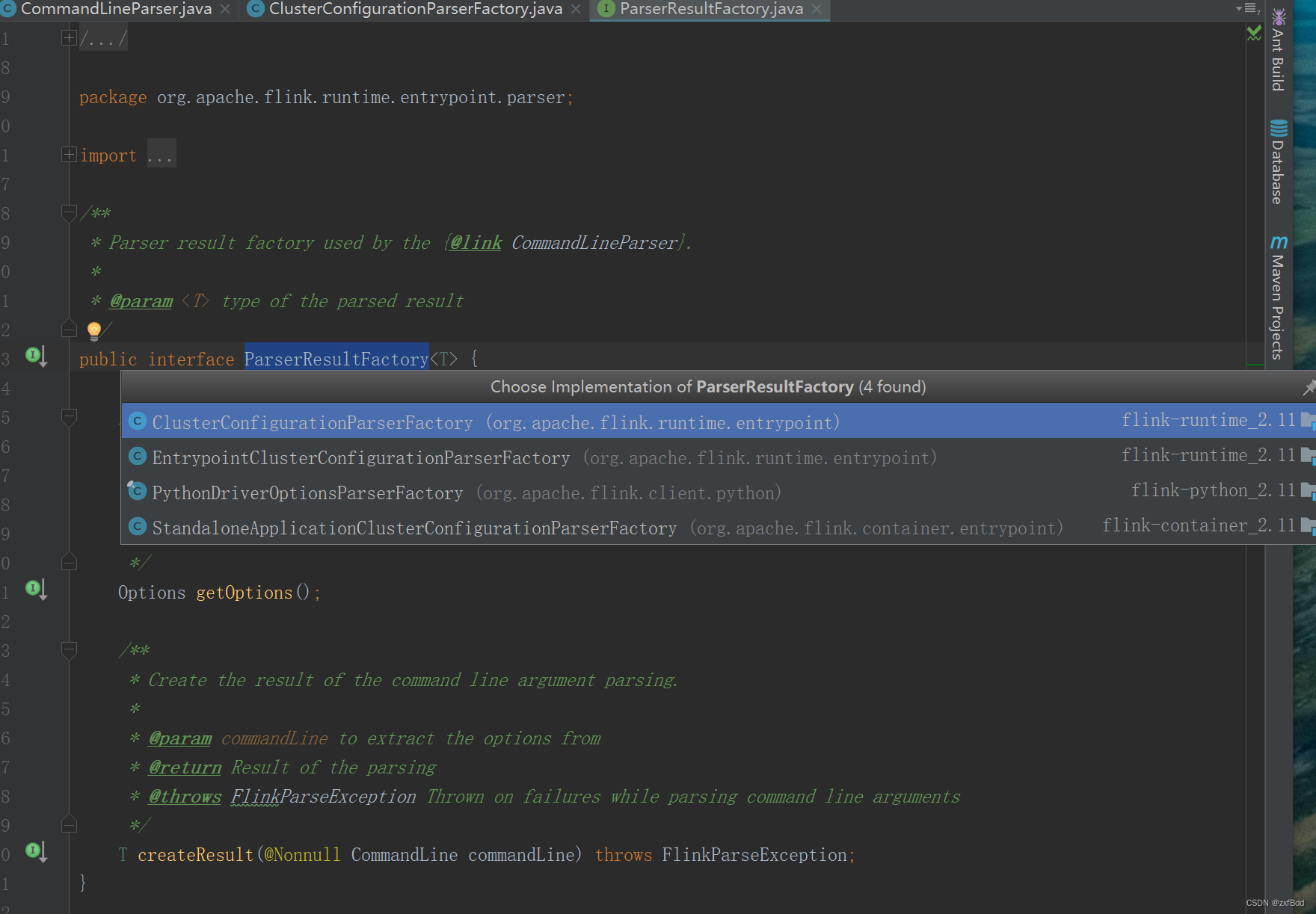The height and width of the screenshot is (914, 1316).
Task: Open the Database tool window
Action: click(x=1278, y=161)
